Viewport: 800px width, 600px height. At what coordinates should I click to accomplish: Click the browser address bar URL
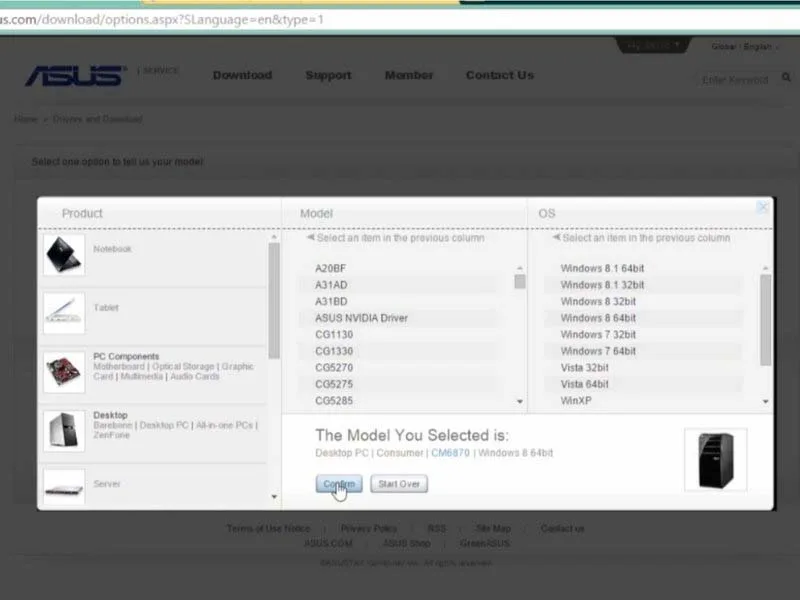pyautogui.click(x=162, y=20)
